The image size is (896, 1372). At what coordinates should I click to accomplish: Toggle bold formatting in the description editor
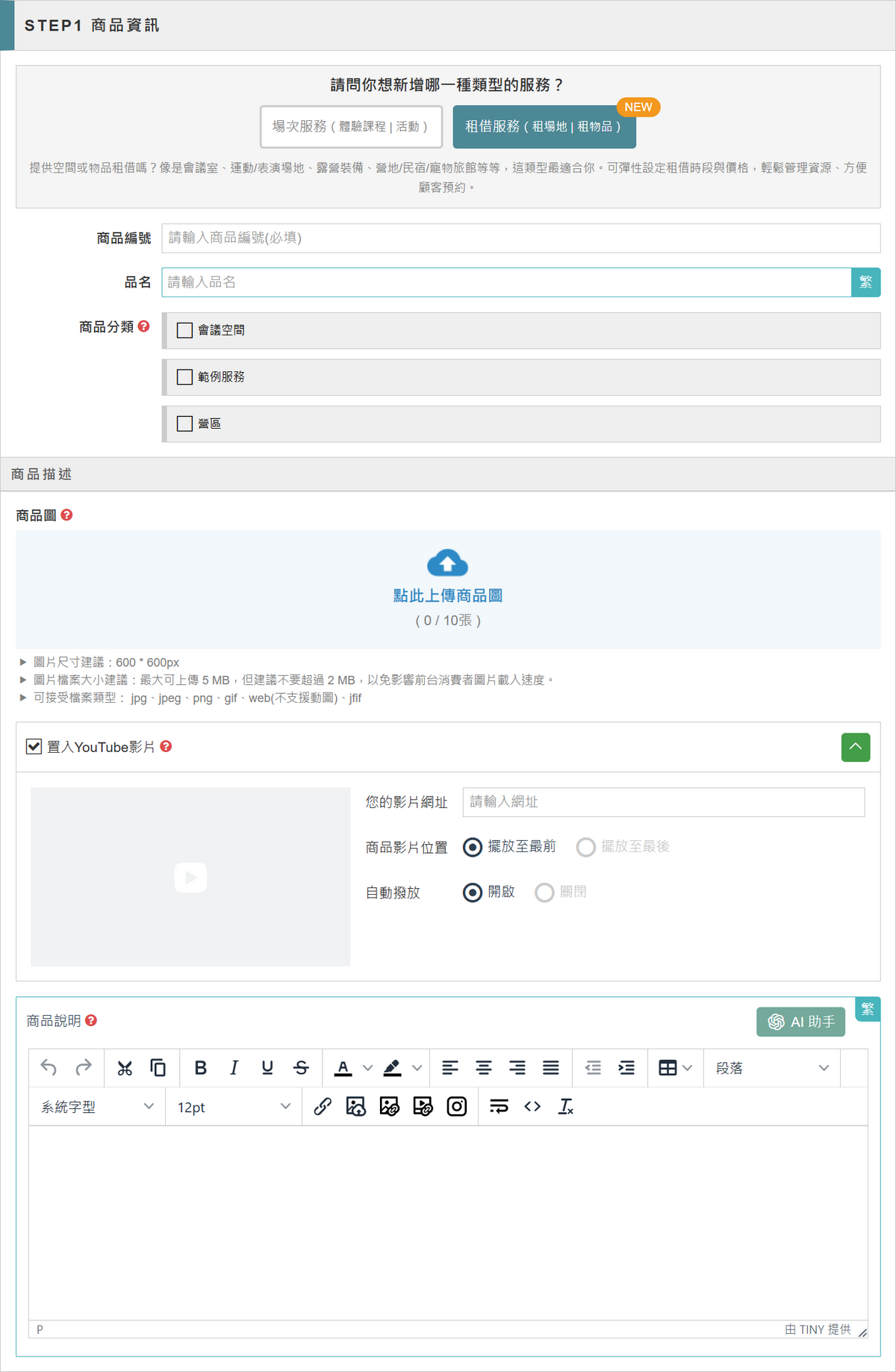click(x=200, y=1068)
